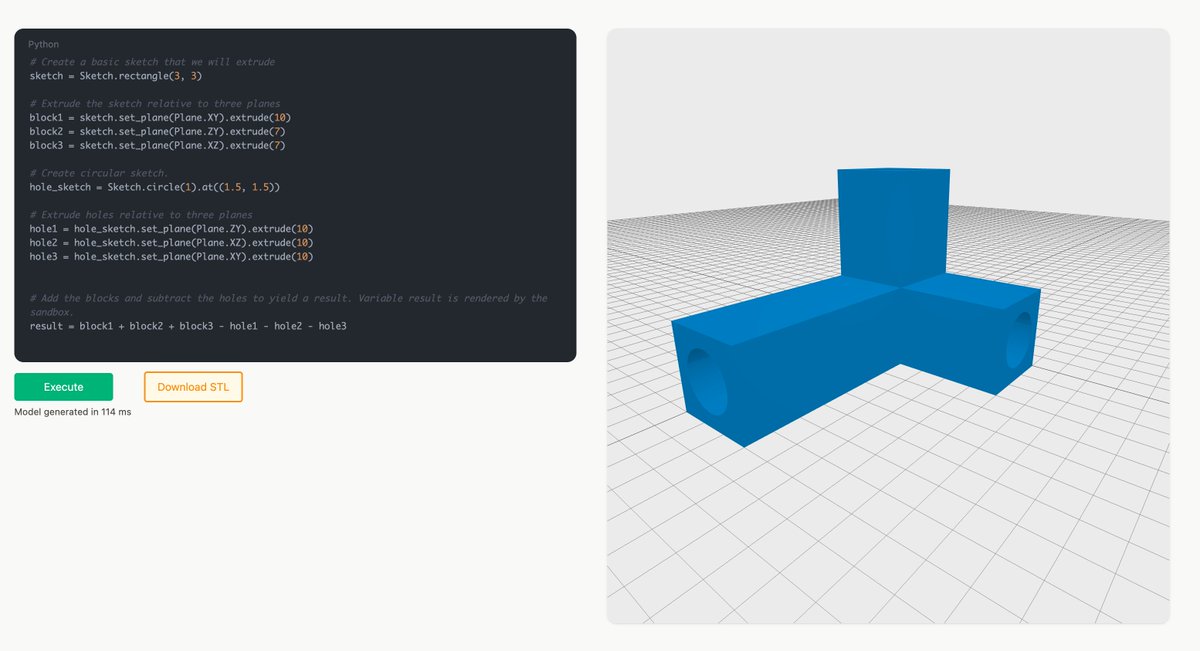1200x651 pixels.
Task: Select the 'Model generated in 114 ms' status text
Action: pos(72,412)
